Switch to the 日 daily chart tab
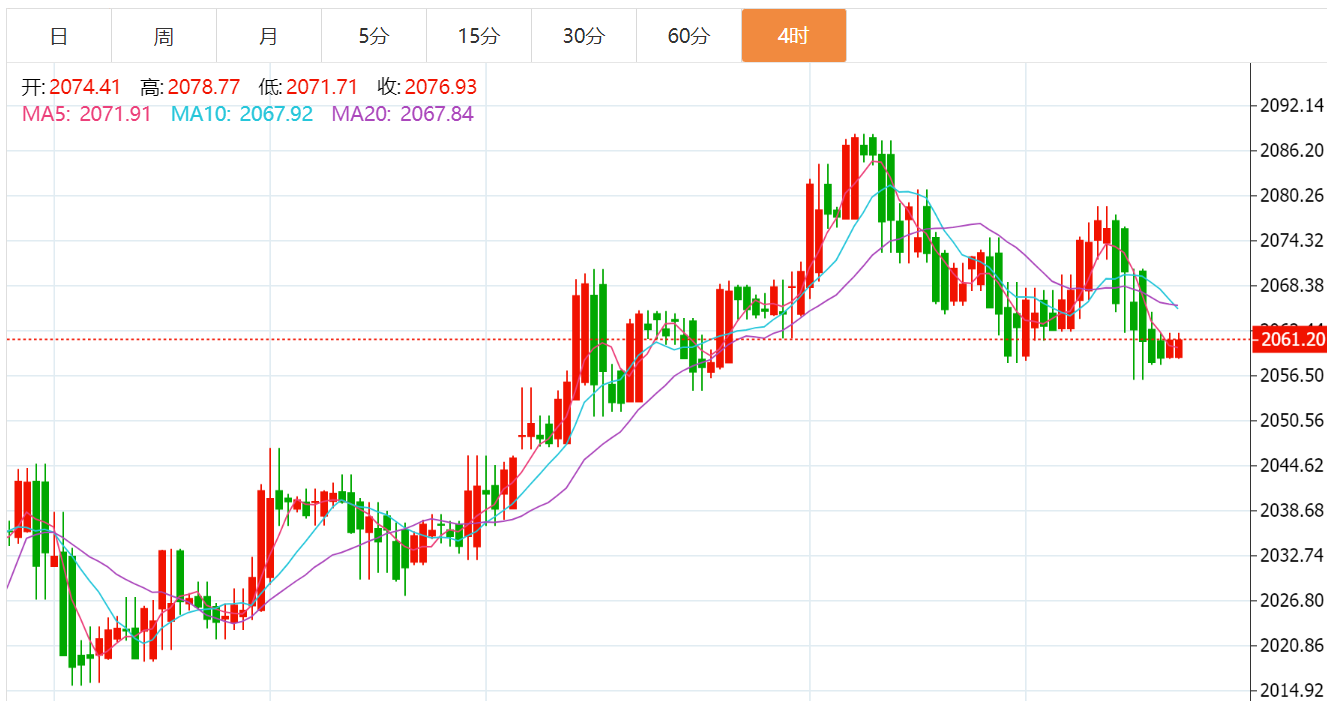This screenshot has height=701, width=1327. tap(59, 36)
